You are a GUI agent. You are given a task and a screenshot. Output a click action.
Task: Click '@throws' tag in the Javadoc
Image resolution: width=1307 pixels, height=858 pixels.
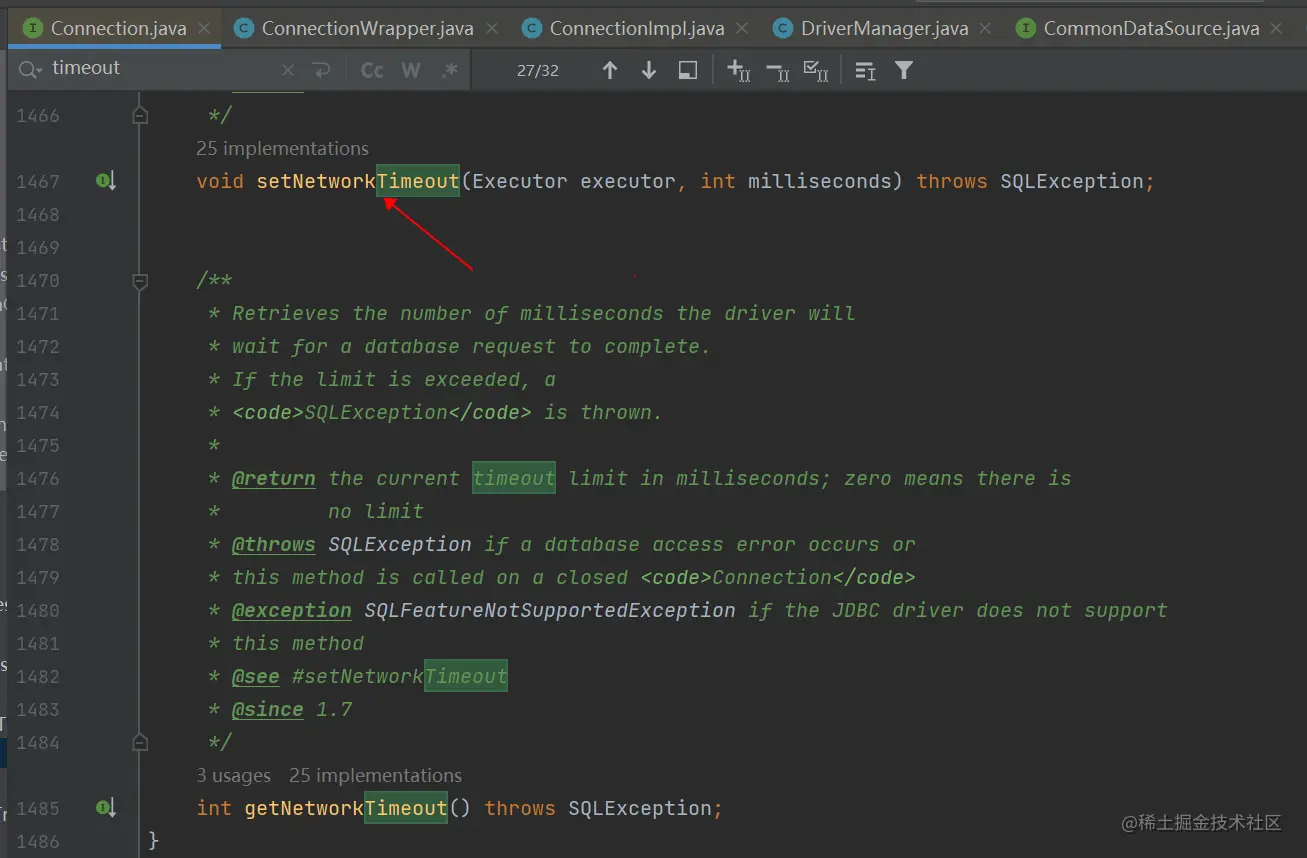(x=274, y=544)
